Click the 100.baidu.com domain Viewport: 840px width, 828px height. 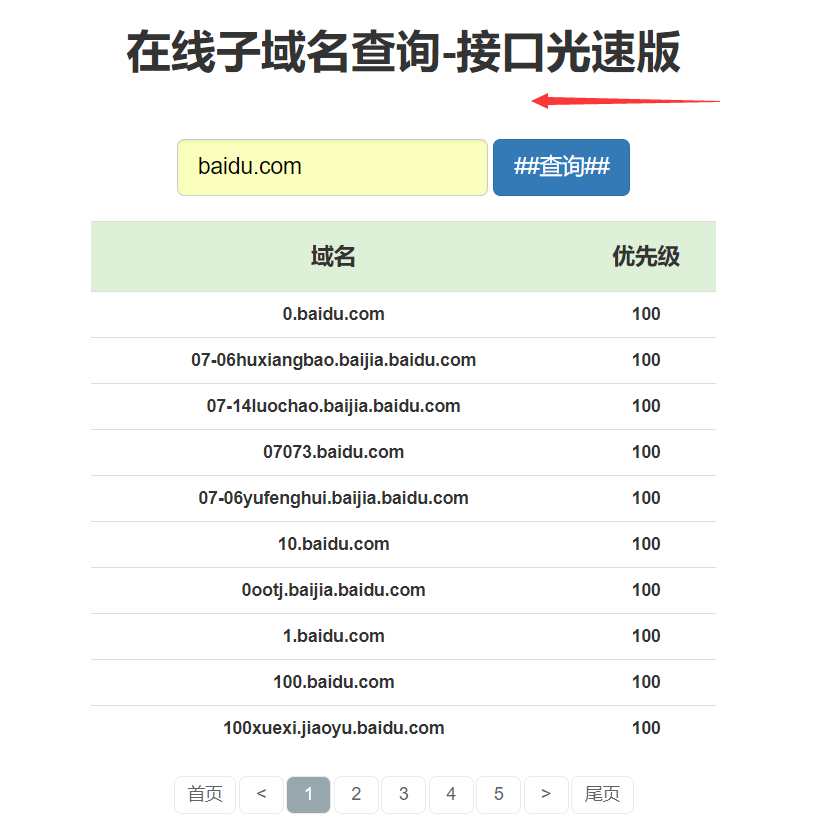(x=333, y=682)
